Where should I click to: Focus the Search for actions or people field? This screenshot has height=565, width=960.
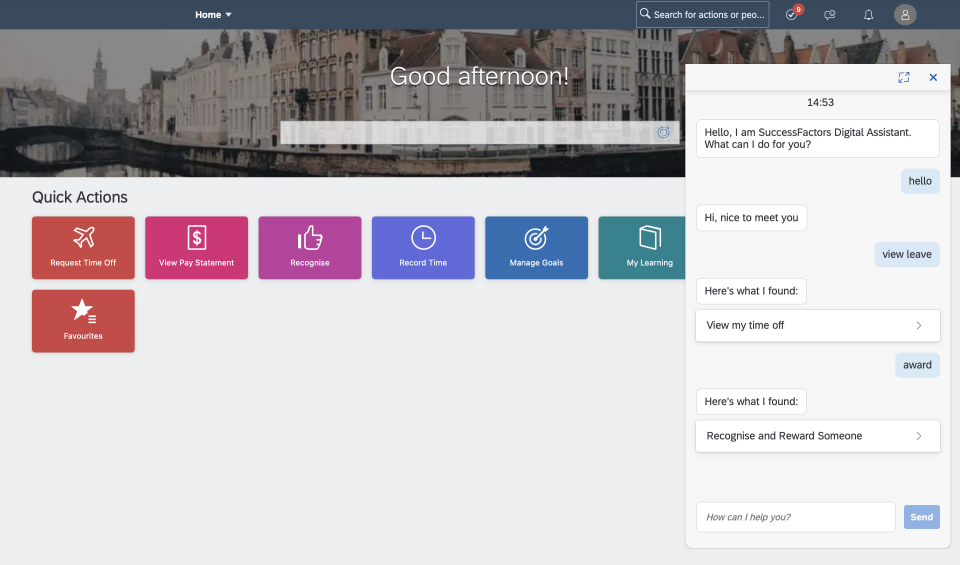coord(702,14)
